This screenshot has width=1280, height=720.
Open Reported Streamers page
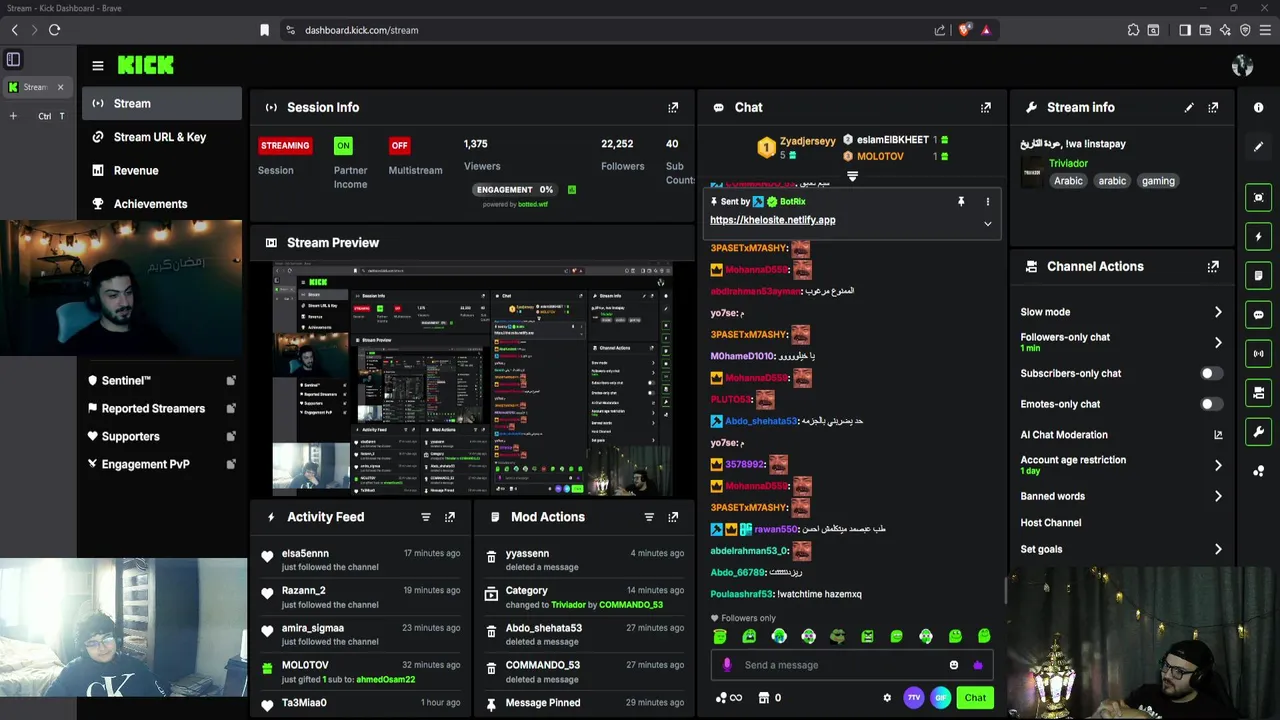point(162,408)
